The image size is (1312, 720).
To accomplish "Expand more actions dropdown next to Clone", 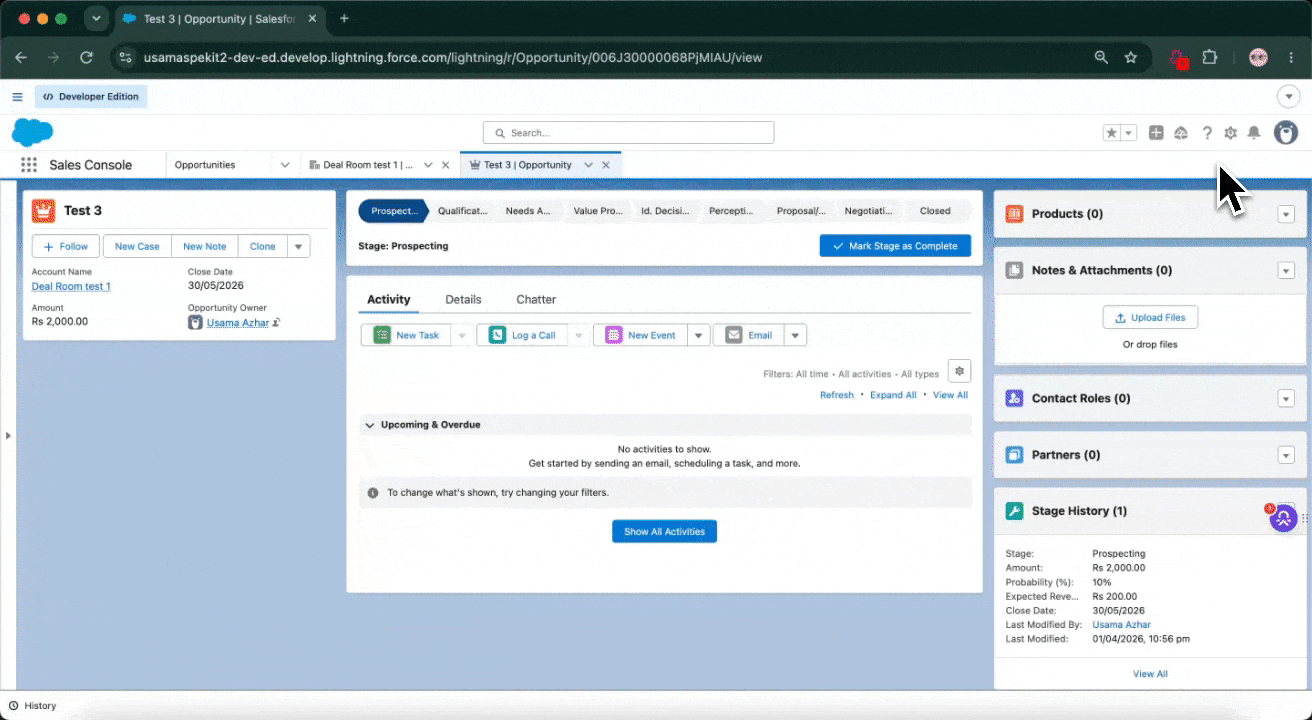I will point(298,247).
